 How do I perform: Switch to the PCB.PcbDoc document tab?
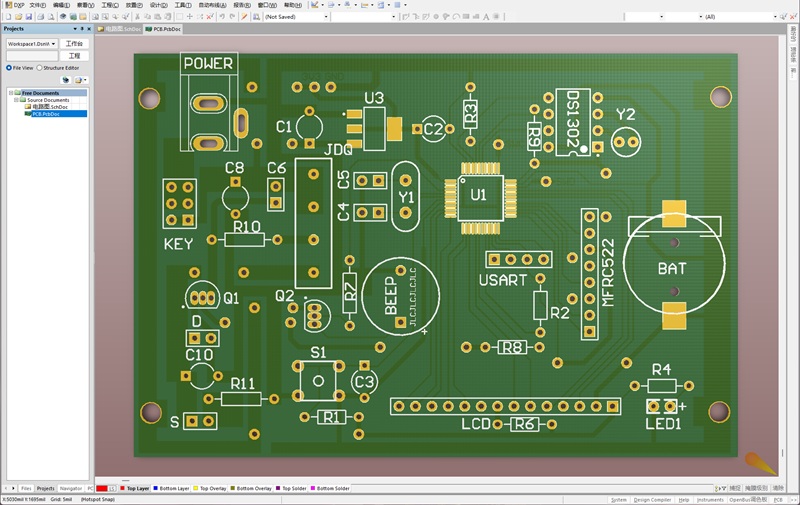tap(163, 29)
